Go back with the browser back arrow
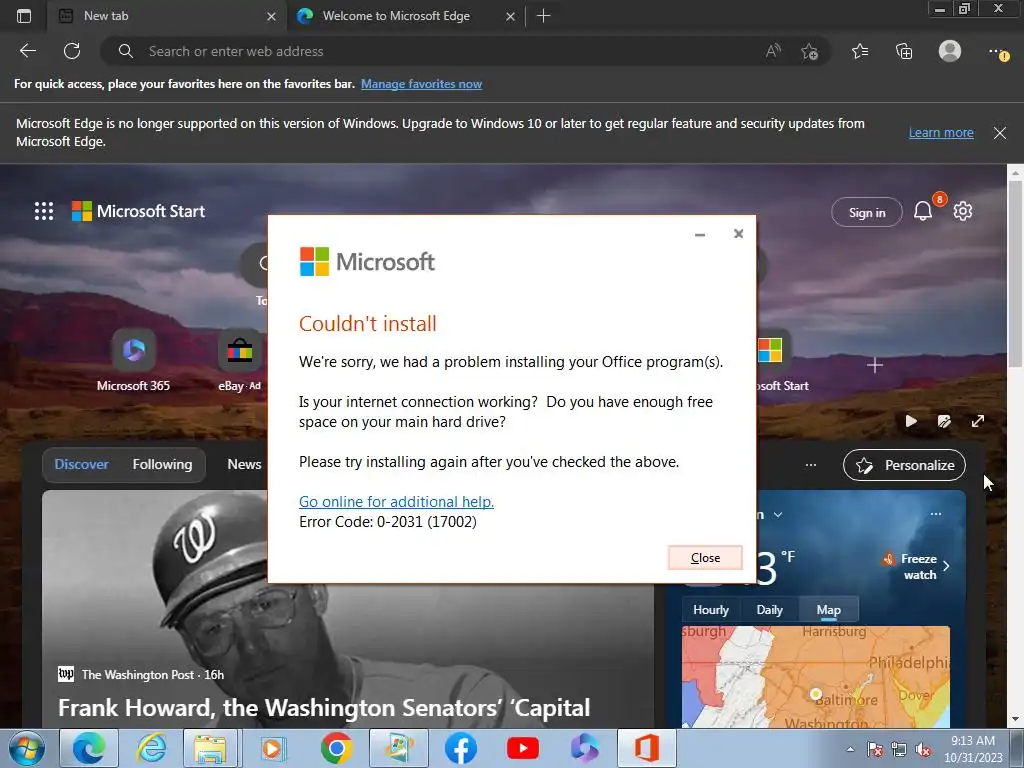The image size is (1024, 768). tap(27, 51)
